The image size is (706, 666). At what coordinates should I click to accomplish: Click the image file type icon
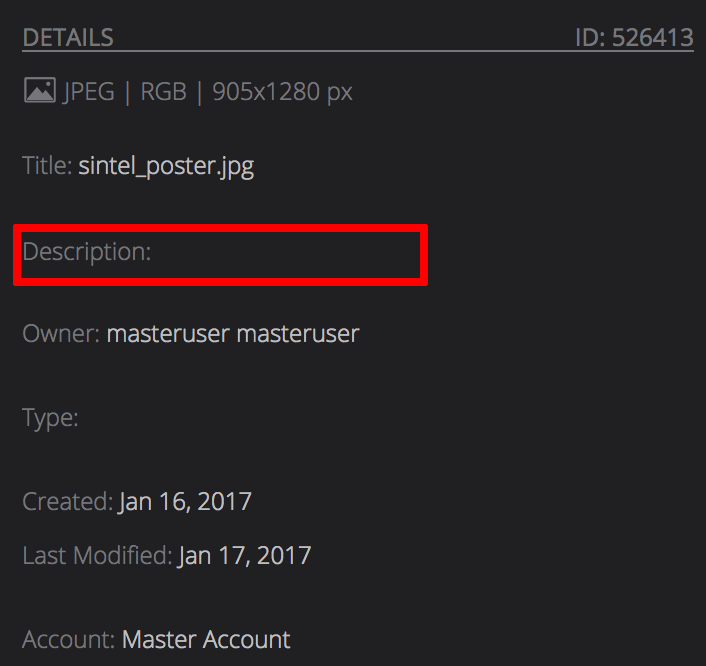coord(39,92)
